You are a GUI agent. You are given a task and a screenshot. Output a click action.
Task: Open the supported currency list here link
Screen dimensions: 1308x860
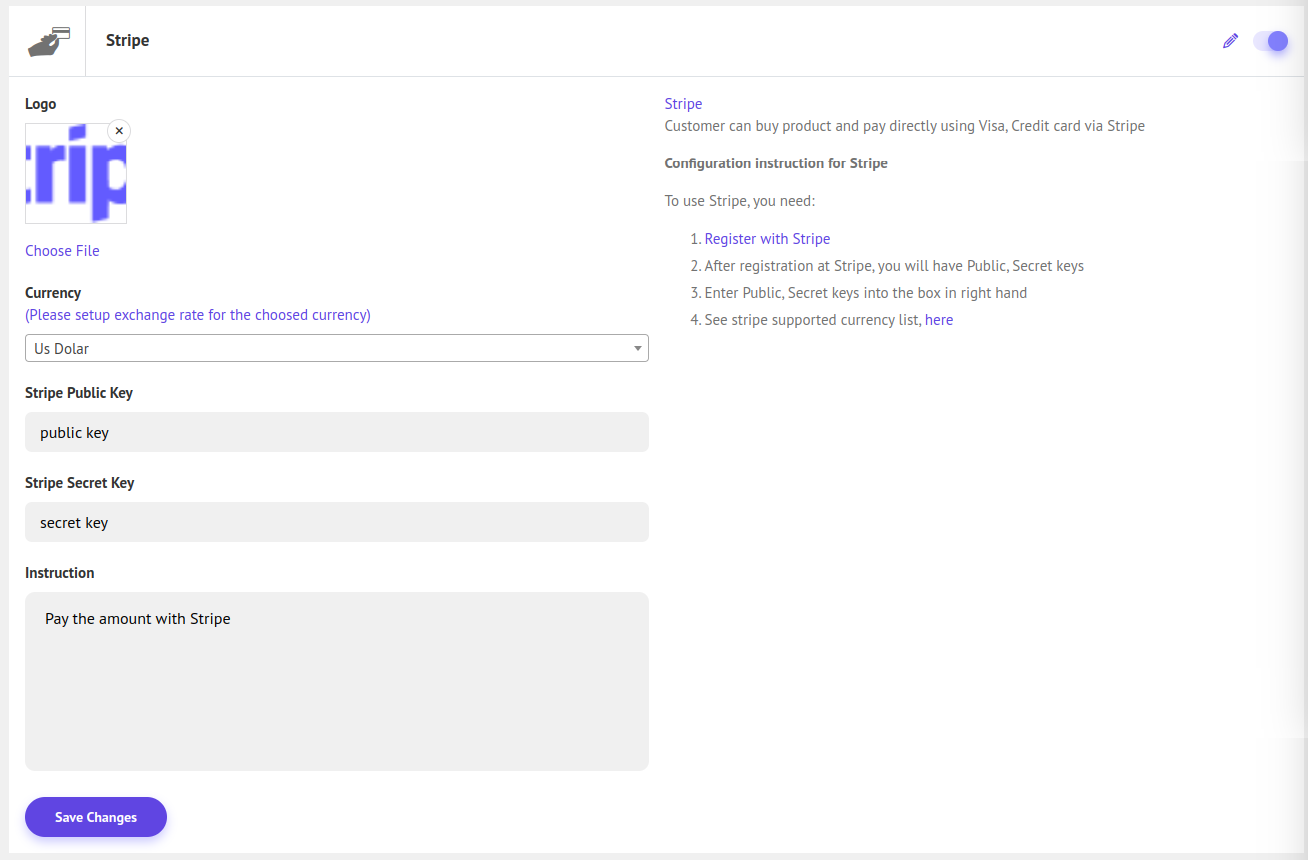(939, 320)
